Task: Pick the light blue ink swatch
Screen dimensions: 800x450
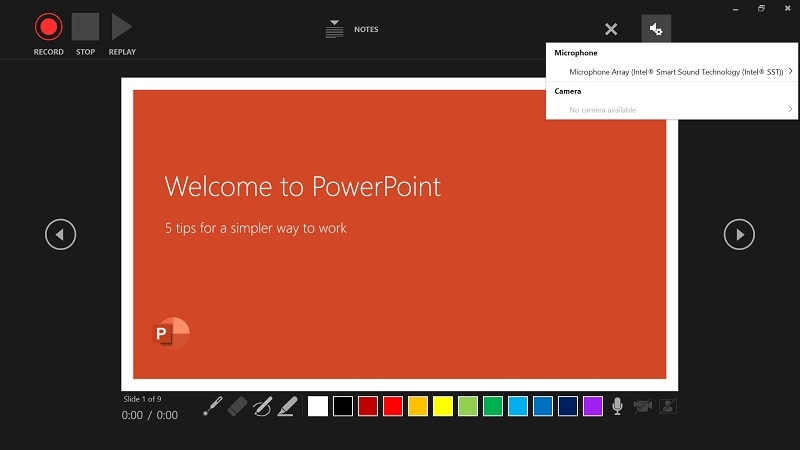Action: [x=517, y=406]
